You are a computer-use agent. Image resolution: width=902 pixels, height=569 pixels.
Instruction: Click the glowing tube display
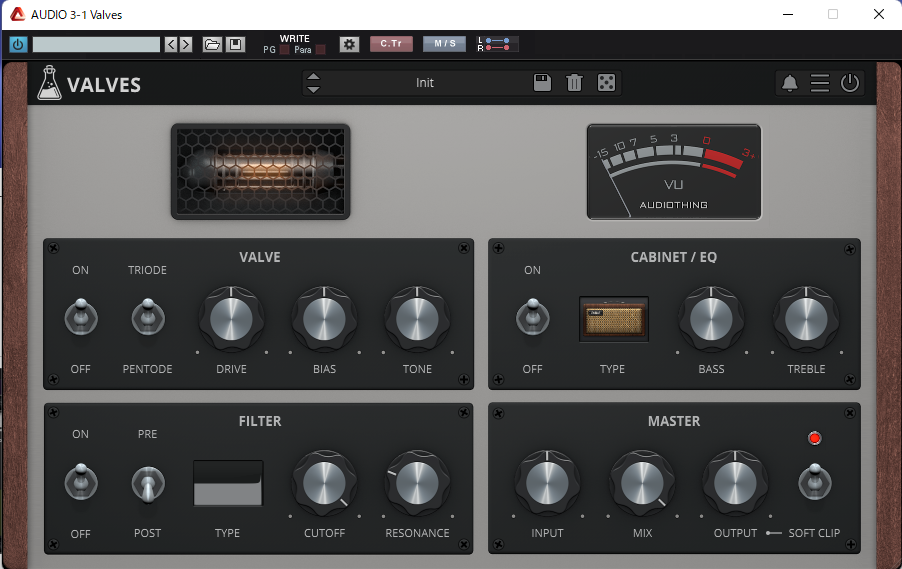(261, 171)
